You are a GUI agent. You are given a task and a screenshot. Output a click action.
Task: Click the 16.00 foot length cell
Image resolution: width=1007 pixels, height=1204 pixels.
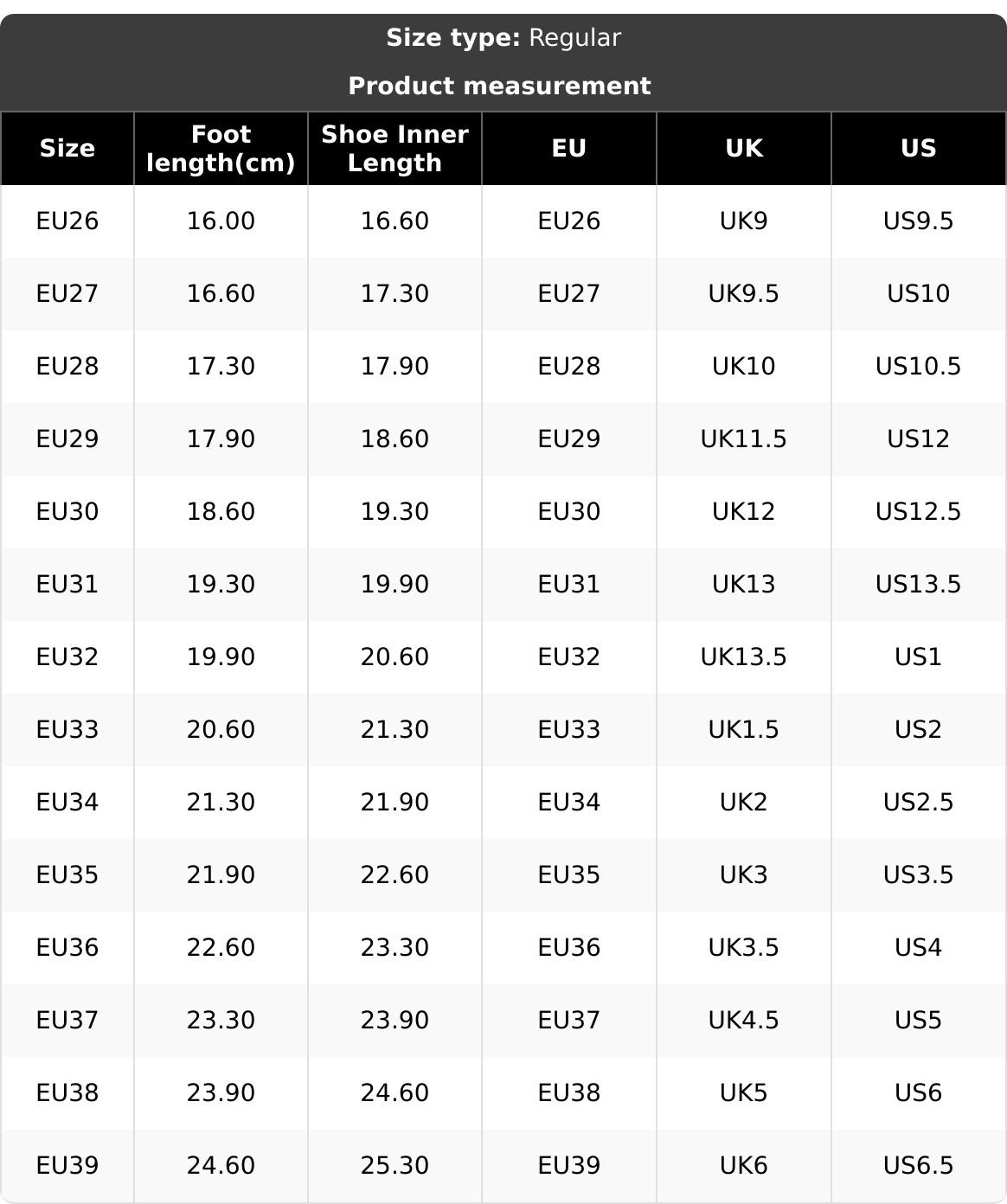tap(221, 221)
